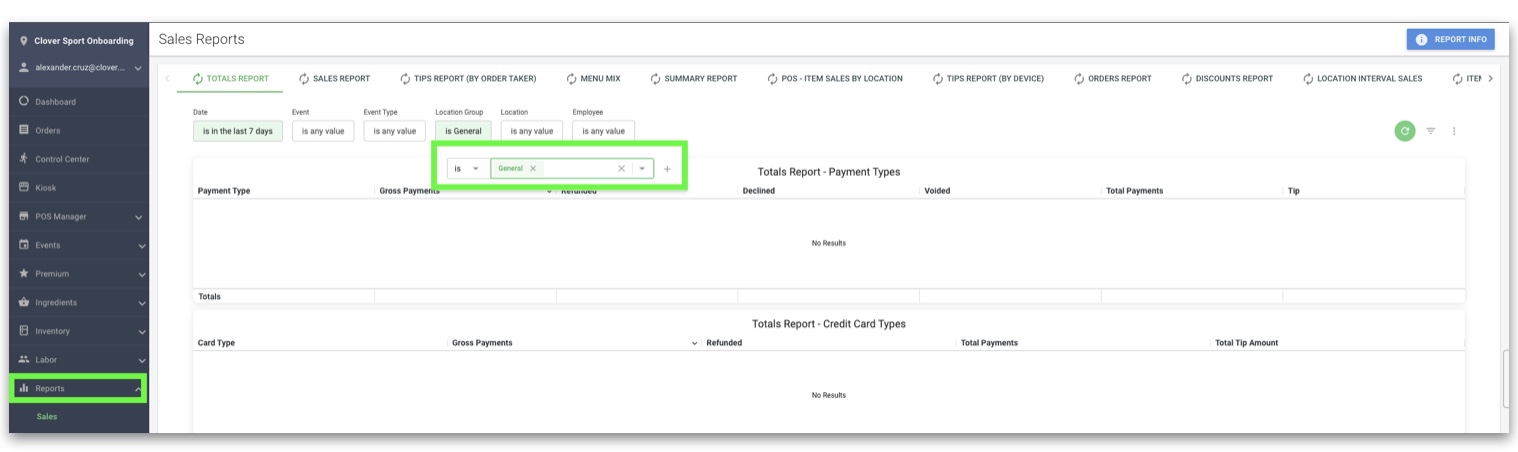Remove the General chip from the filter
This screenshot has width=1518, height=452.
(533, 169)
